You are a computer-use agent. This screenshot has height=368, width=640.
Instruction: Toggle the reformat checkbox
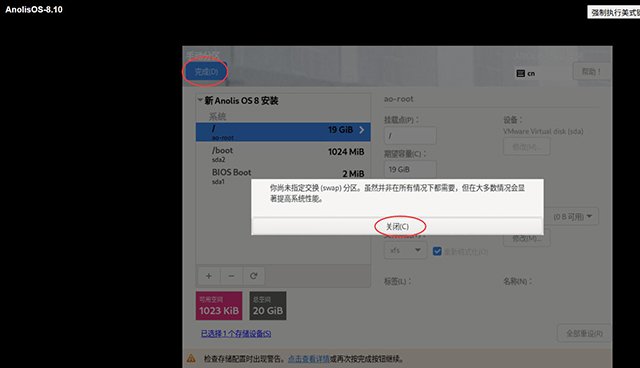(x=437, y=251)
